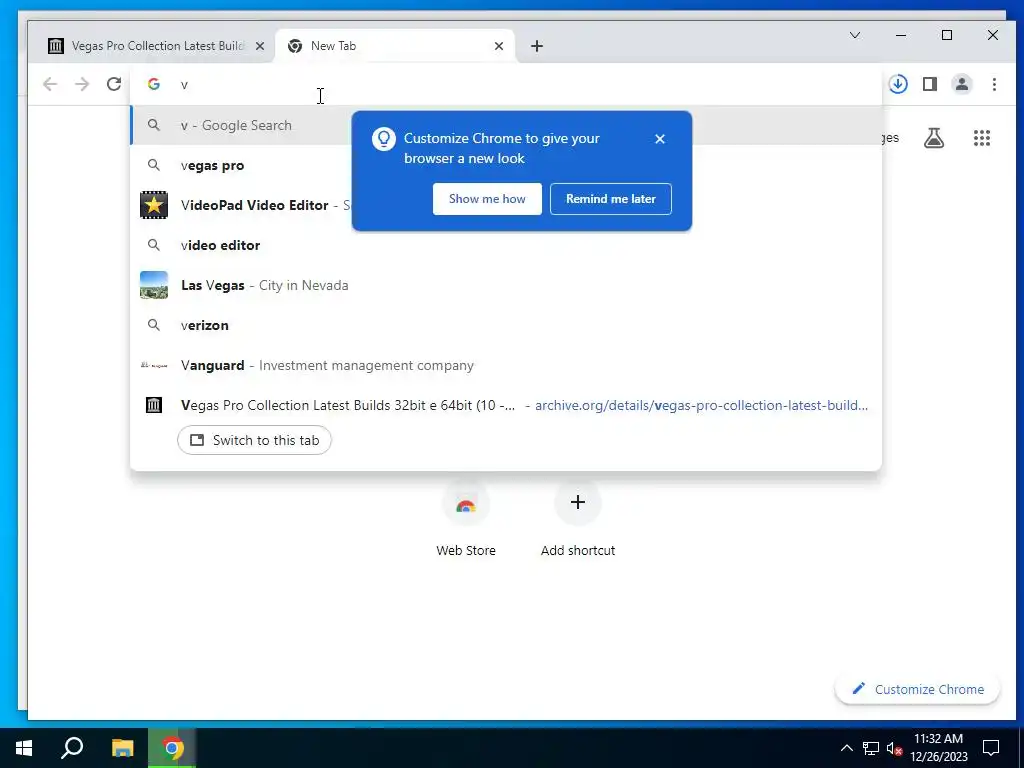The height and width of the screenshot is (768, 1024).
Task: Pick the 'video editor' suggestion
Action: pos(506,245)
